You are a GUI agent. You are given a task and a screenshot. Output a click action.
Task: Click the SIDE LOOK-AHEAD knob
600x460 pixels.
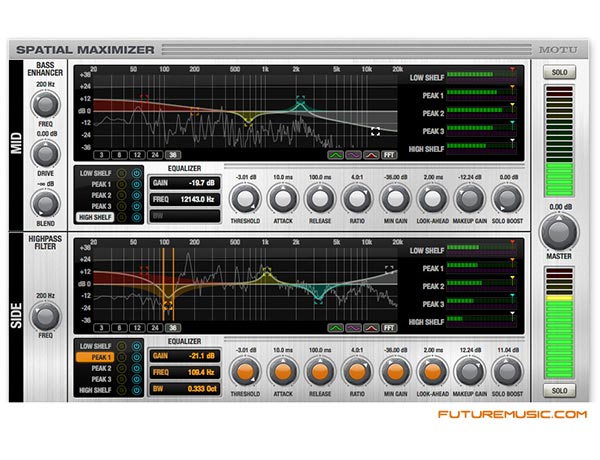[433, 372]
